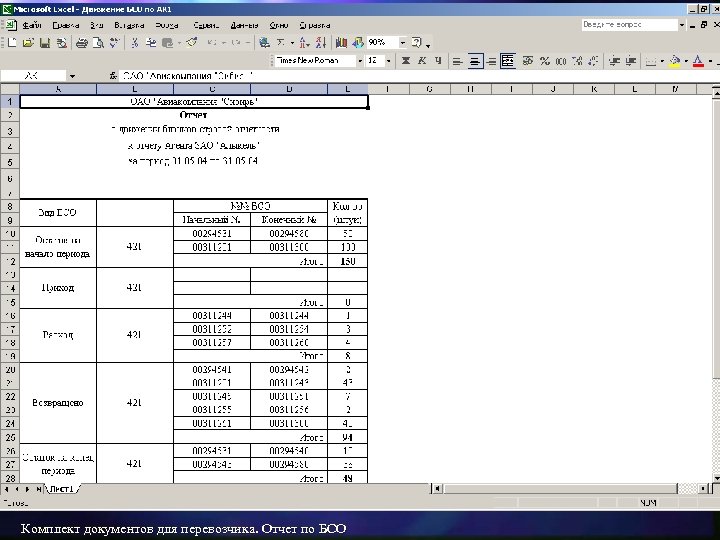Click the Print icon in the toolbar
Viewport: 720px width, 540px height.
82,43
